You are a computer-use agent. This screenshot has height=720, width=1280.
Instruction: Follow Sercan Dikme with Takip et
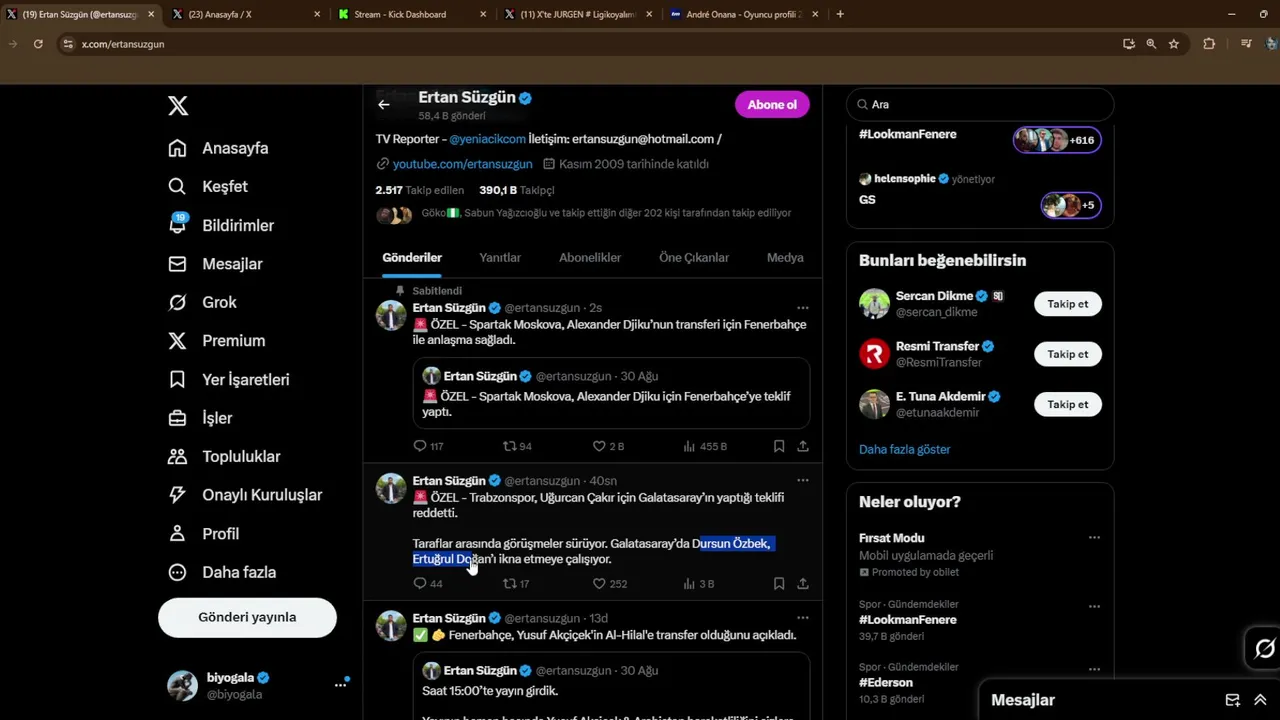pos(1068,304)
